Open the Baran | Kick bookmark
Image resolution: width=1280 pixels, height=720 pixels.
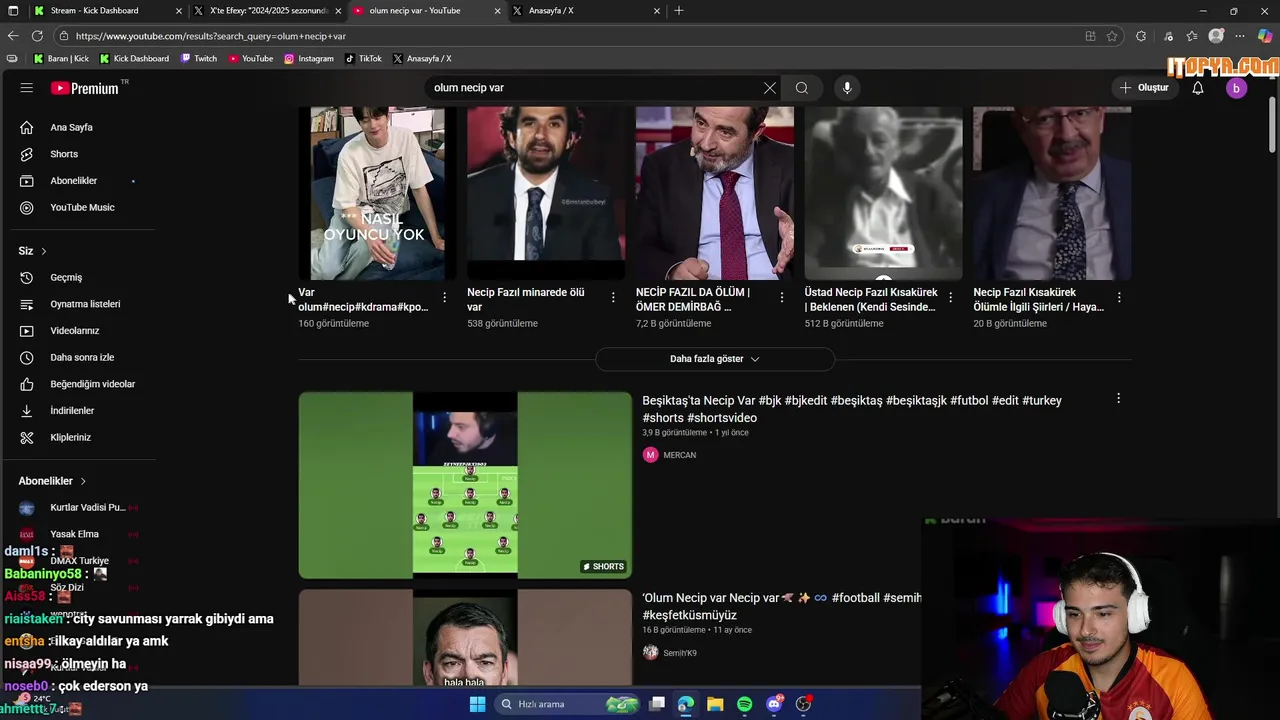[x=61, y=59]
